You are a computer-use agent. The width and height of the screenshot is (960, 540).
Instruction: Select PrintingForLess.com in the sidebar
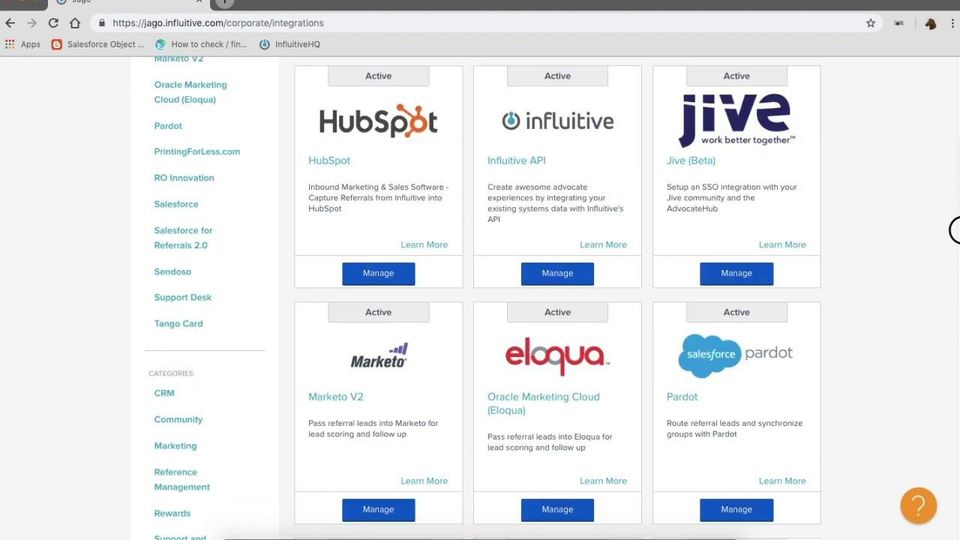coord(197,152)
